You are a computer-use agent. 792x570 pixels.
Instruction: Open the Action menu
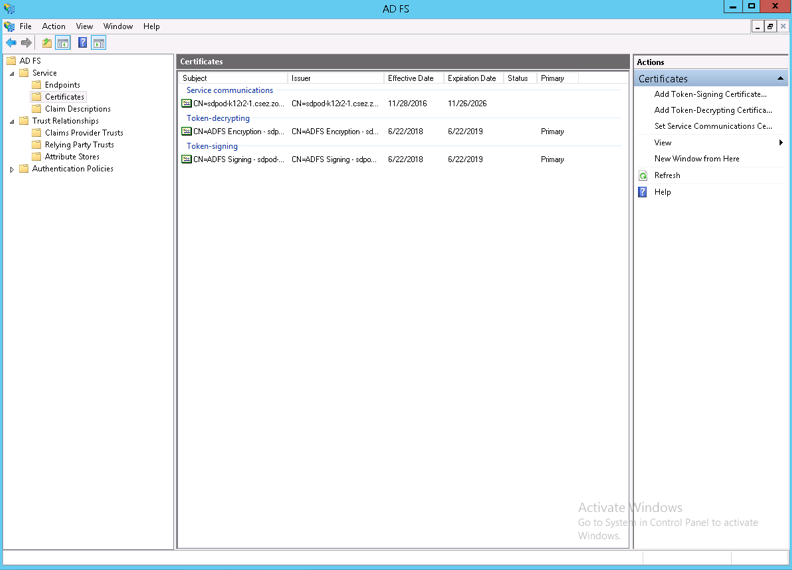(x=53, y=26)
